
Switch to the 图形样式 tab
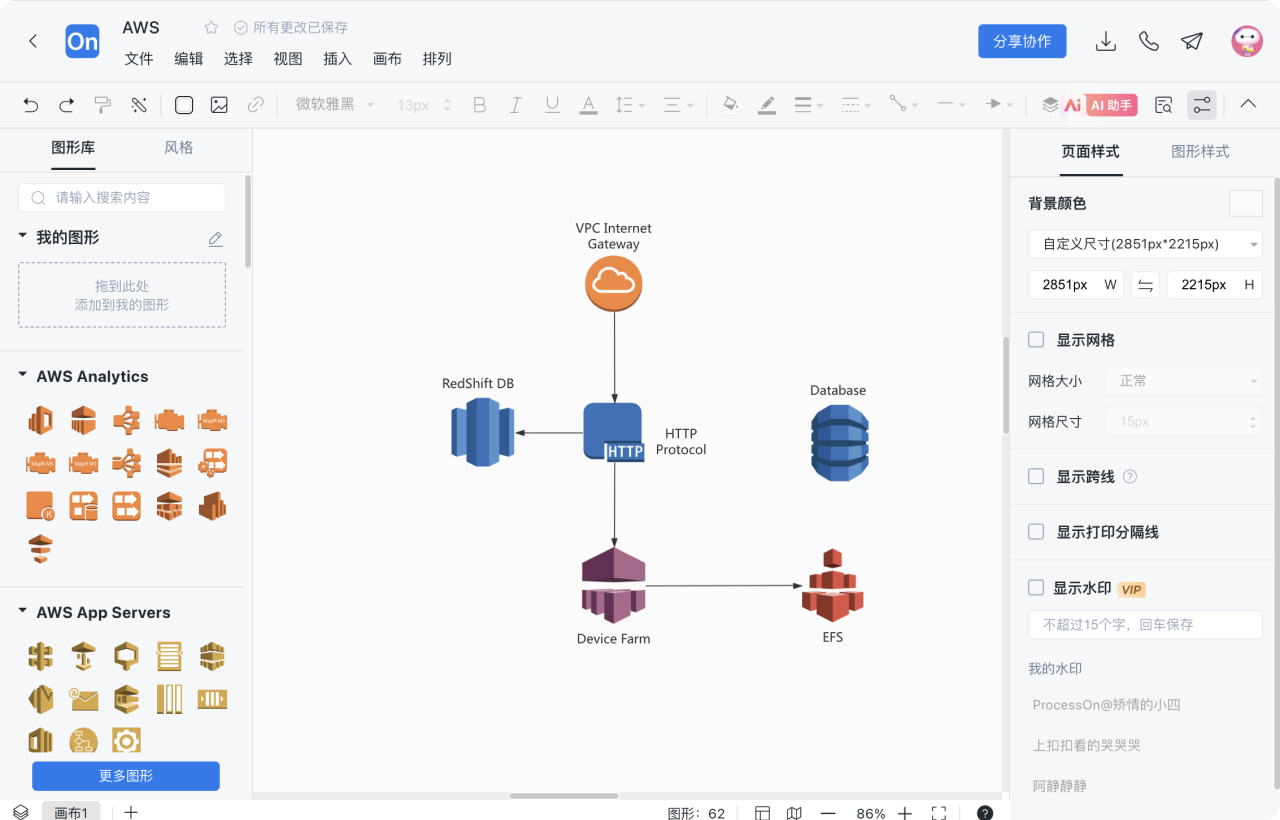pos(1200,152)
